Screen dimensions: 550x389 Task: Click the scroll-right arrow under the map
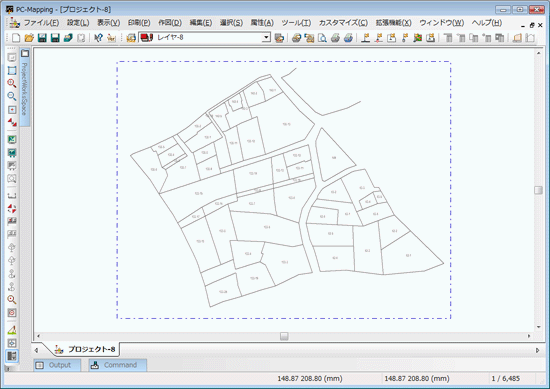tap(529, 336)
